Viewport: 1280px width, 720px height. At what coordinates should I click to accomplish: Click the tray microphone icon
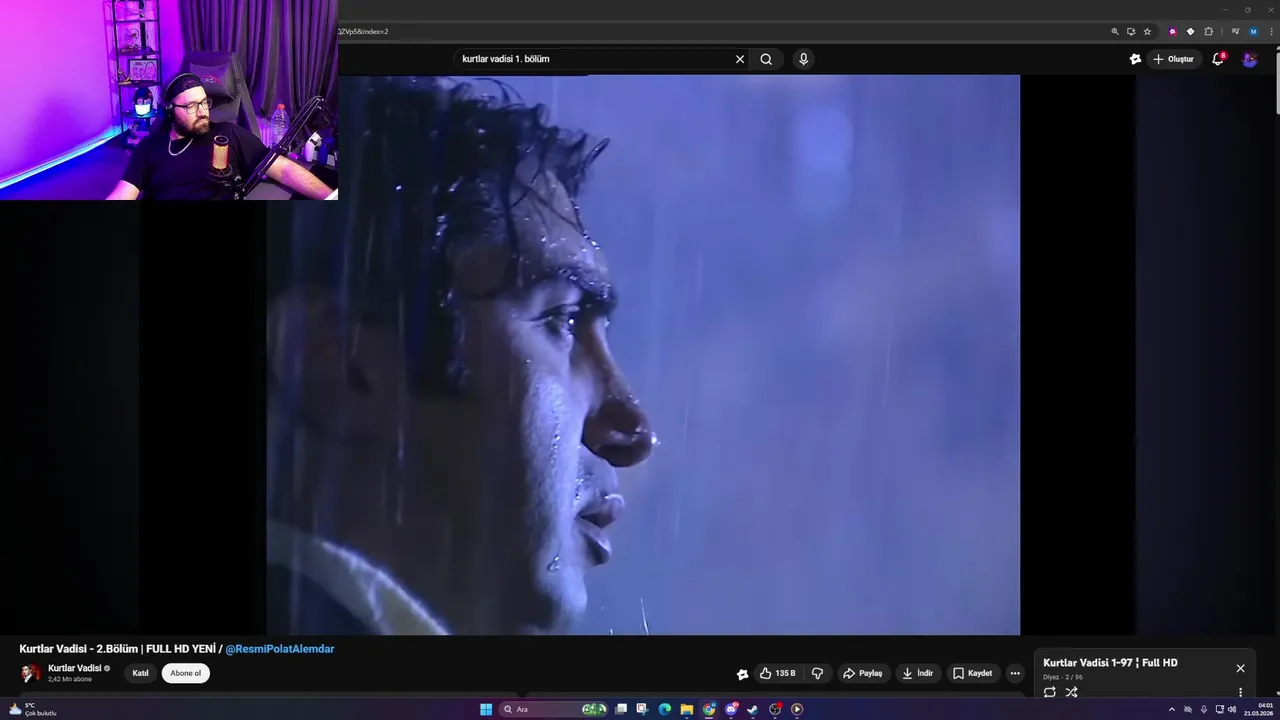tap(1204, 709)
